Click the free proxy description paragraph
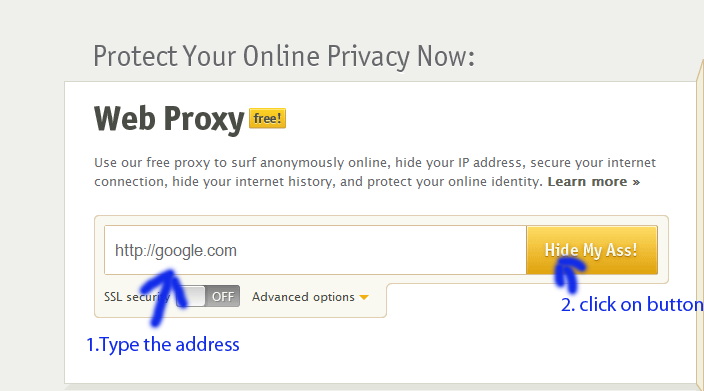Image resolution: width=704 pixels, height=391 pixels. (375, 172)
